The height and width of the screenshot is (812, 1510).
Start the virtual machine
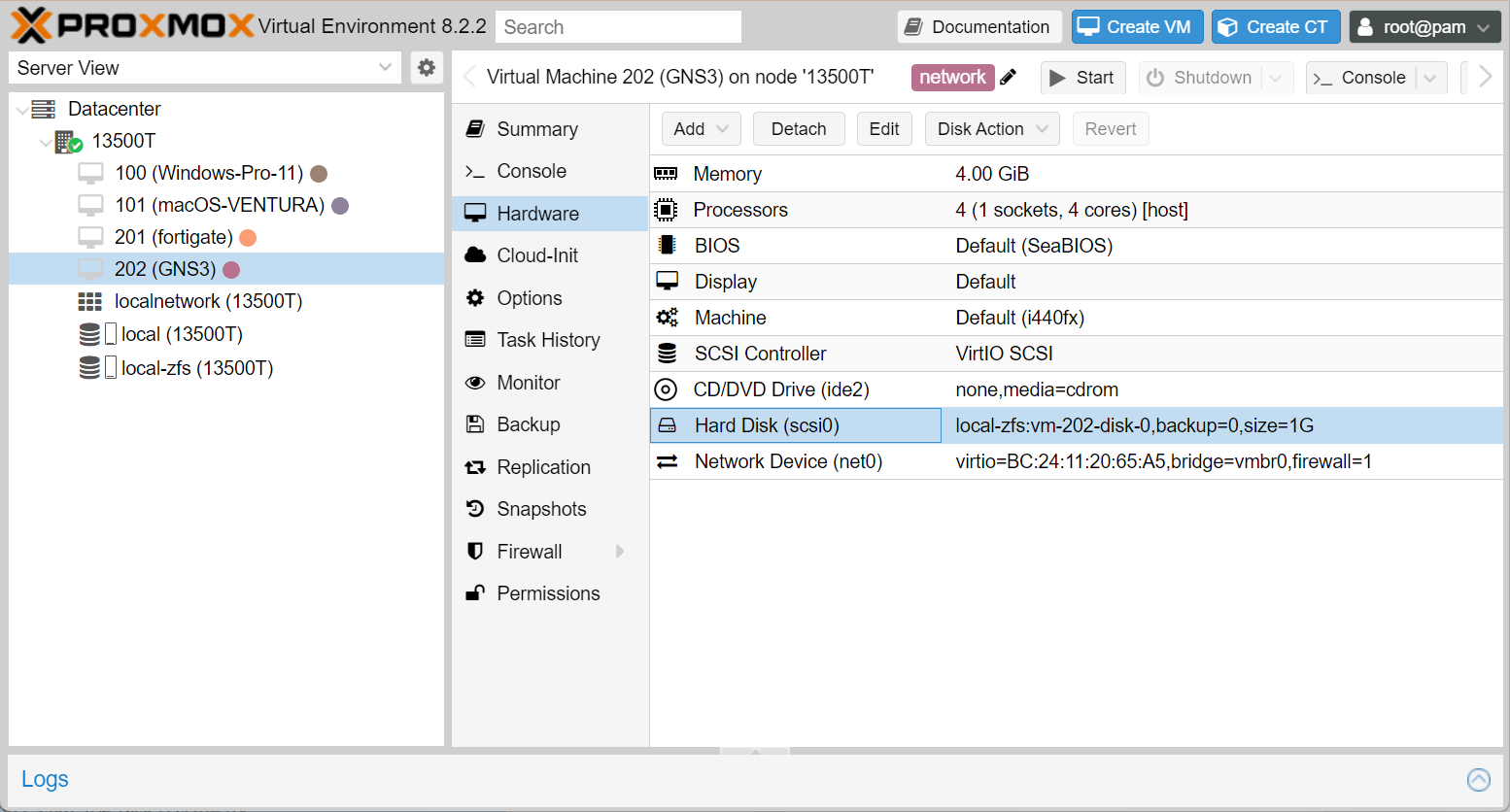tap(1082, 78)
